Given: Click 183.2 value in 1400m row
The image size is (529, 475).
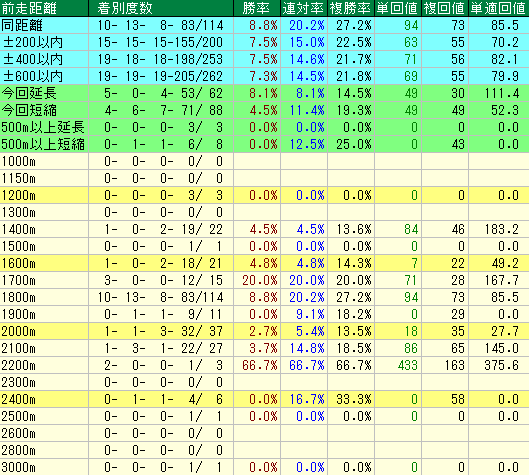Looking at the screenshot, I should pos(501,229).
